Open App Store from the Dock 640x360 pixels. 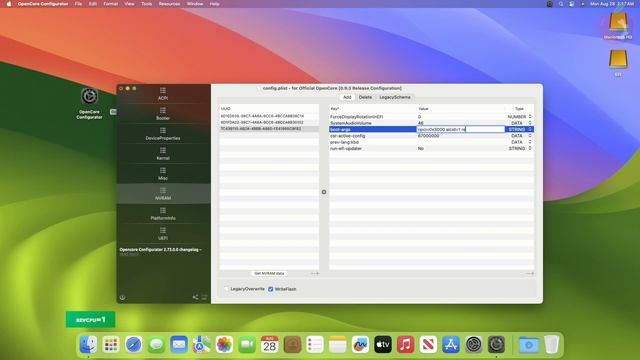pos(451,345)
